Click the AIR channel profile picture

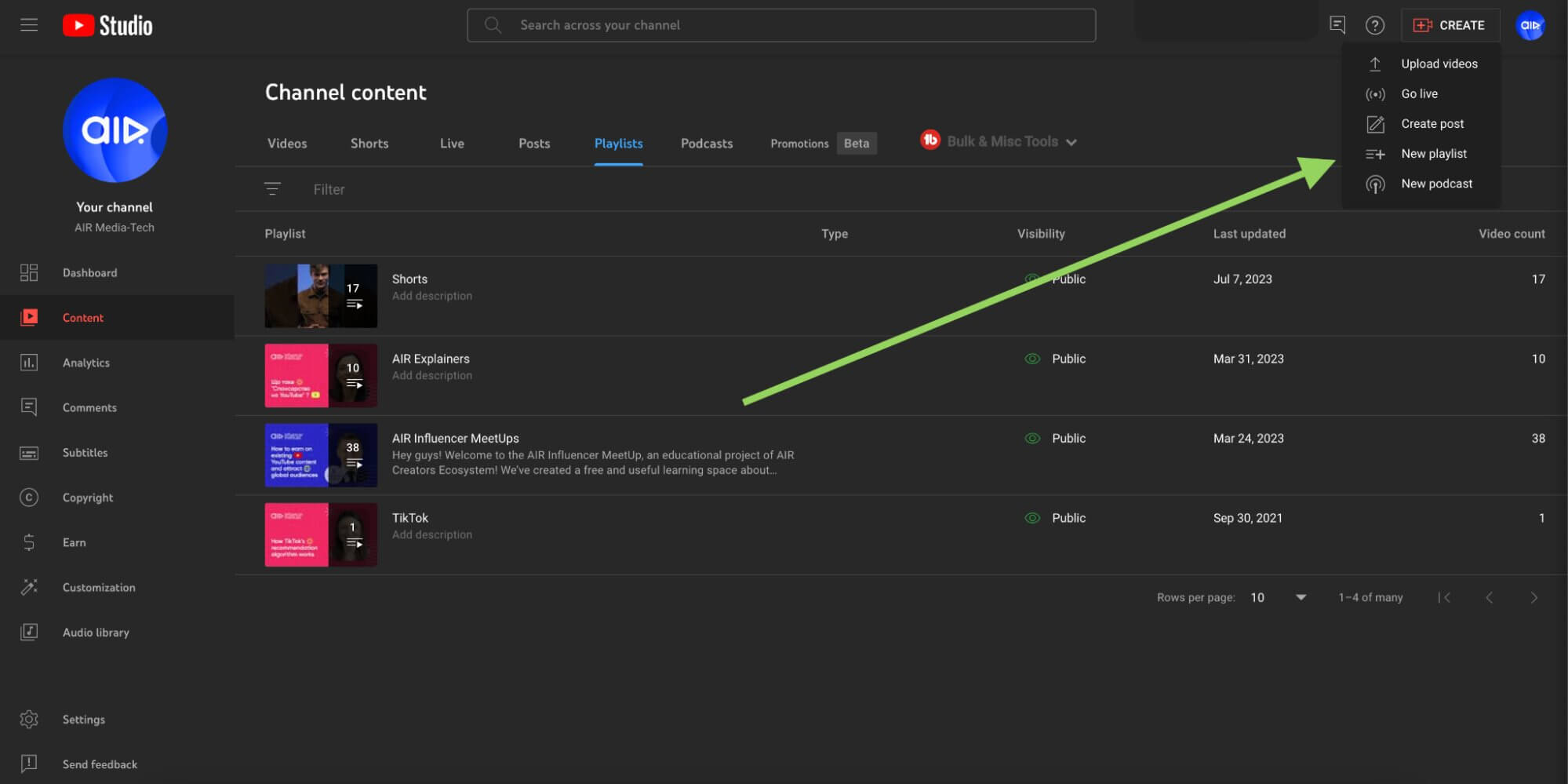[x=115, y=130]
